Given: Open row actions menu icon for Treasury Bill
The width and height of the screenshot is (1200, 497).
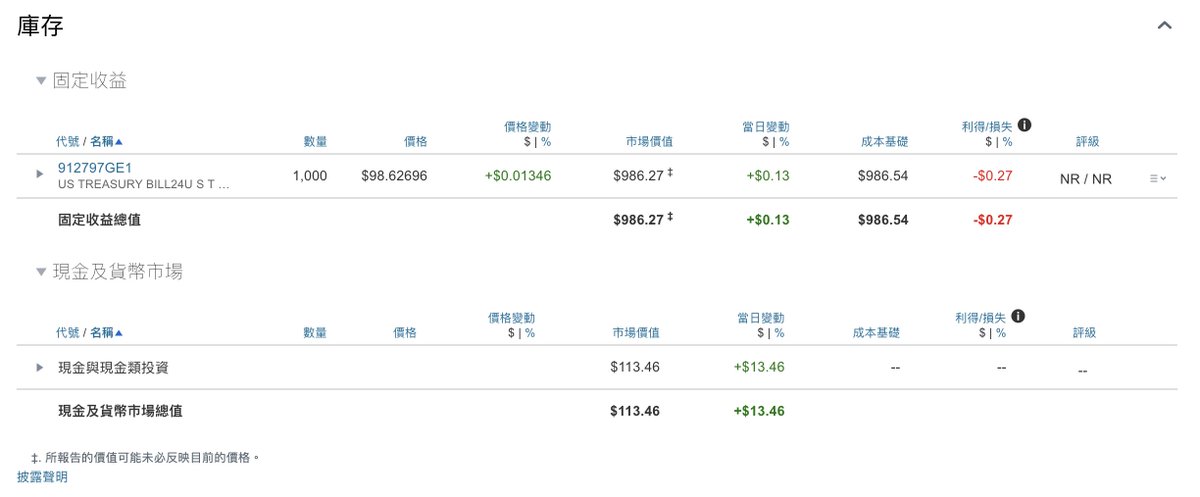Looking at the screenshot, I should (1157, 178).
